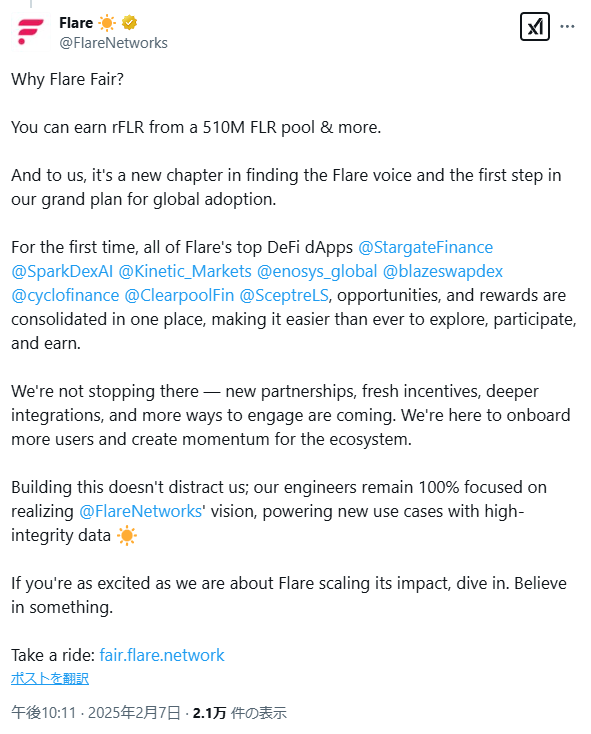This screenshot has height=734, width=591.
Task: Click the 2.1万 view count
Action: pos(209,713)
